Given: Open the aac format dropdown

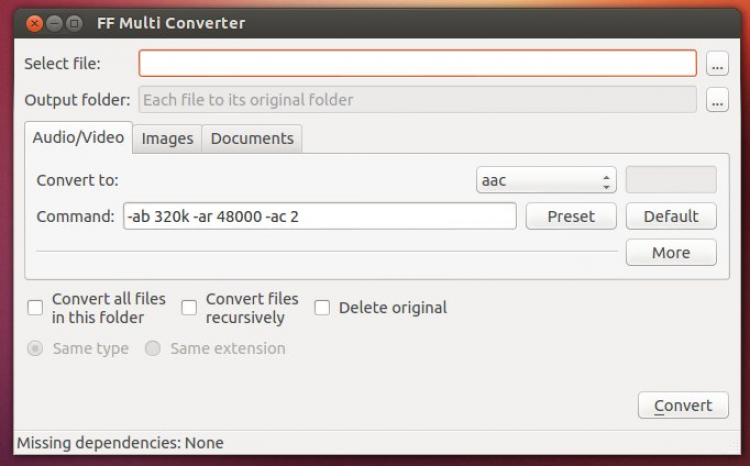Looking at the screenshot, I should [x=545, y=181].
